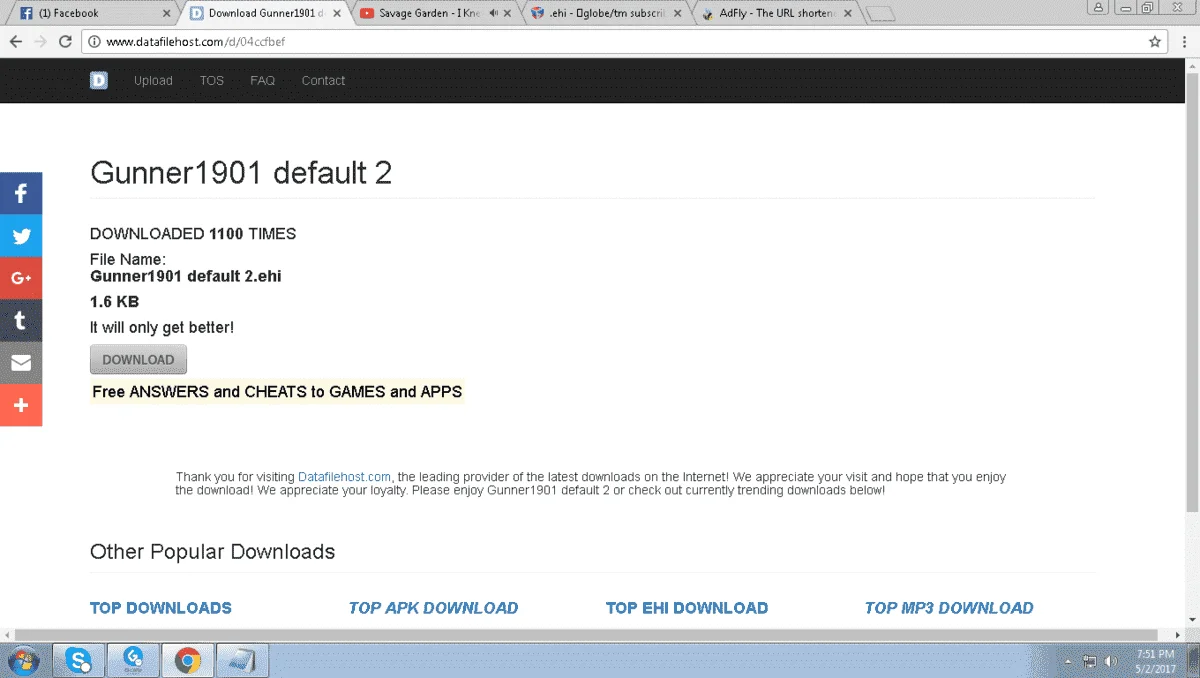This screenshot has width=1200, height=678.
Task: Click the browser forward arrow
Action: [x=41, y=42]
